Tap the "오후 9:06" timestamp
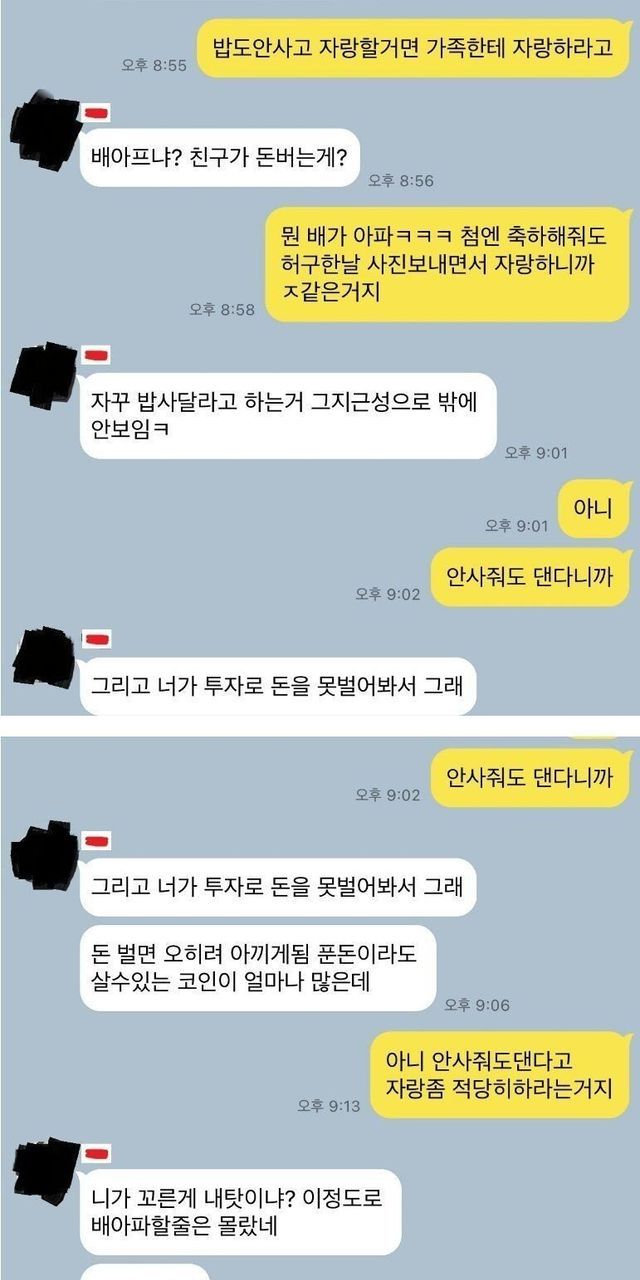Image resolution: width=640 pixels, height=1280 pixels. [x=476, y=1004]
